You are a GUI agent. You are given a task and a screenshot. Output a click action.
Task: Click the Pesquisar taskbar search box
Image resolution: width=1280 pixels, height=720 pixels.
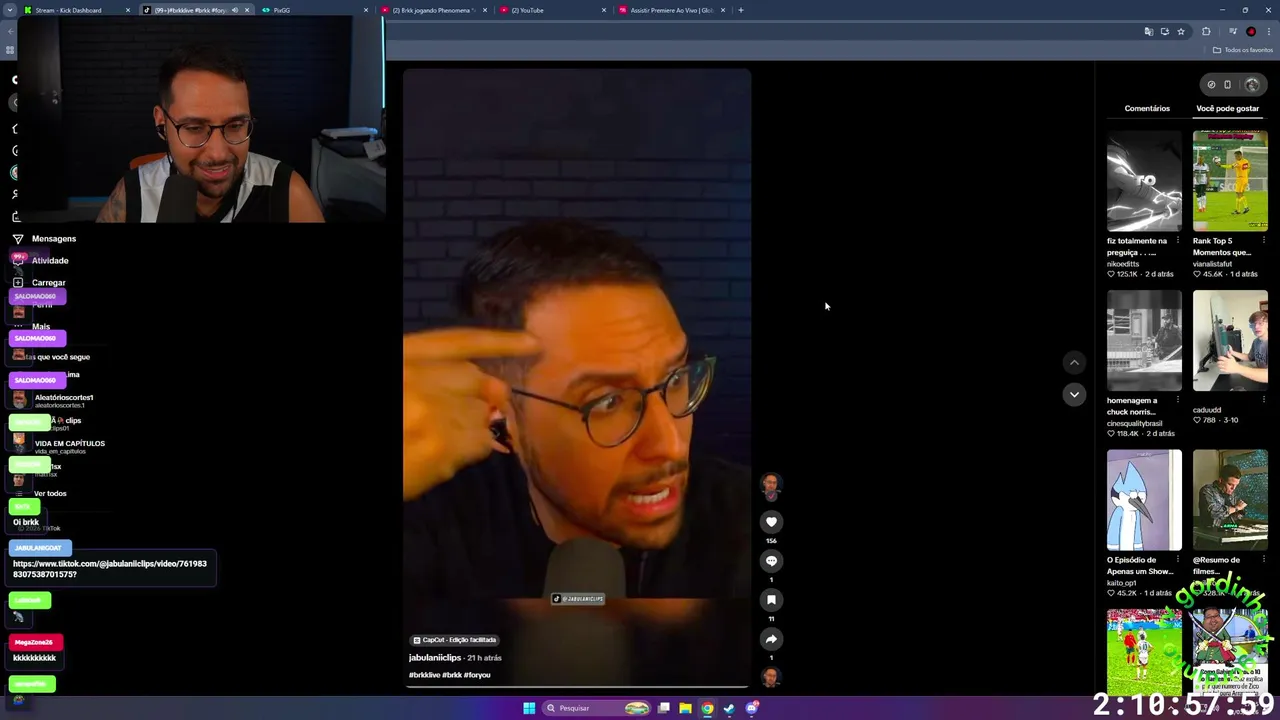596,708
